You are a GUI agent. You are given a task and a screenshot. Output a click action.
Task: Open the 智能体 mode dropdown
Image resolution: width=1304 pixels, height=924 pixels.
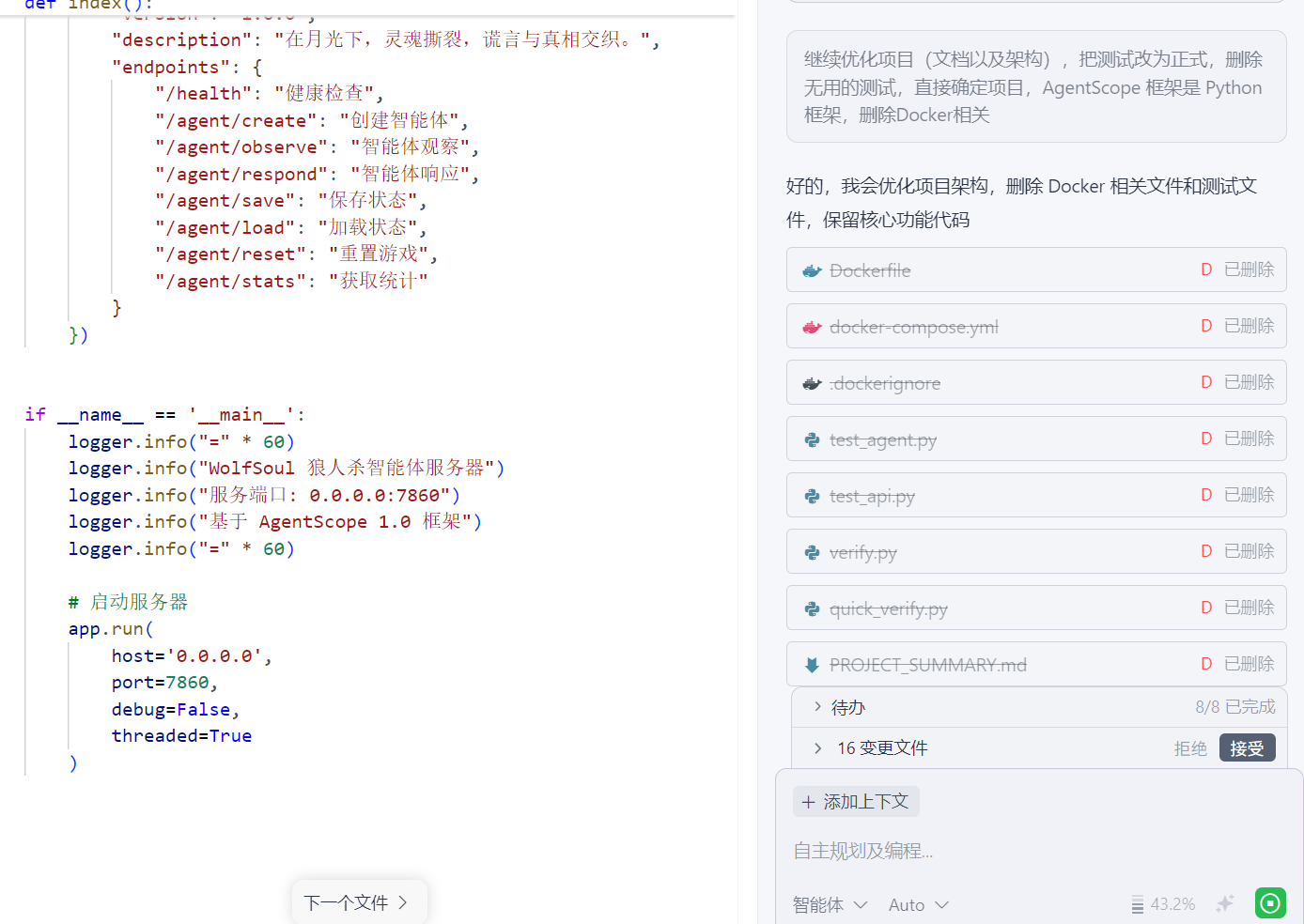830,905
